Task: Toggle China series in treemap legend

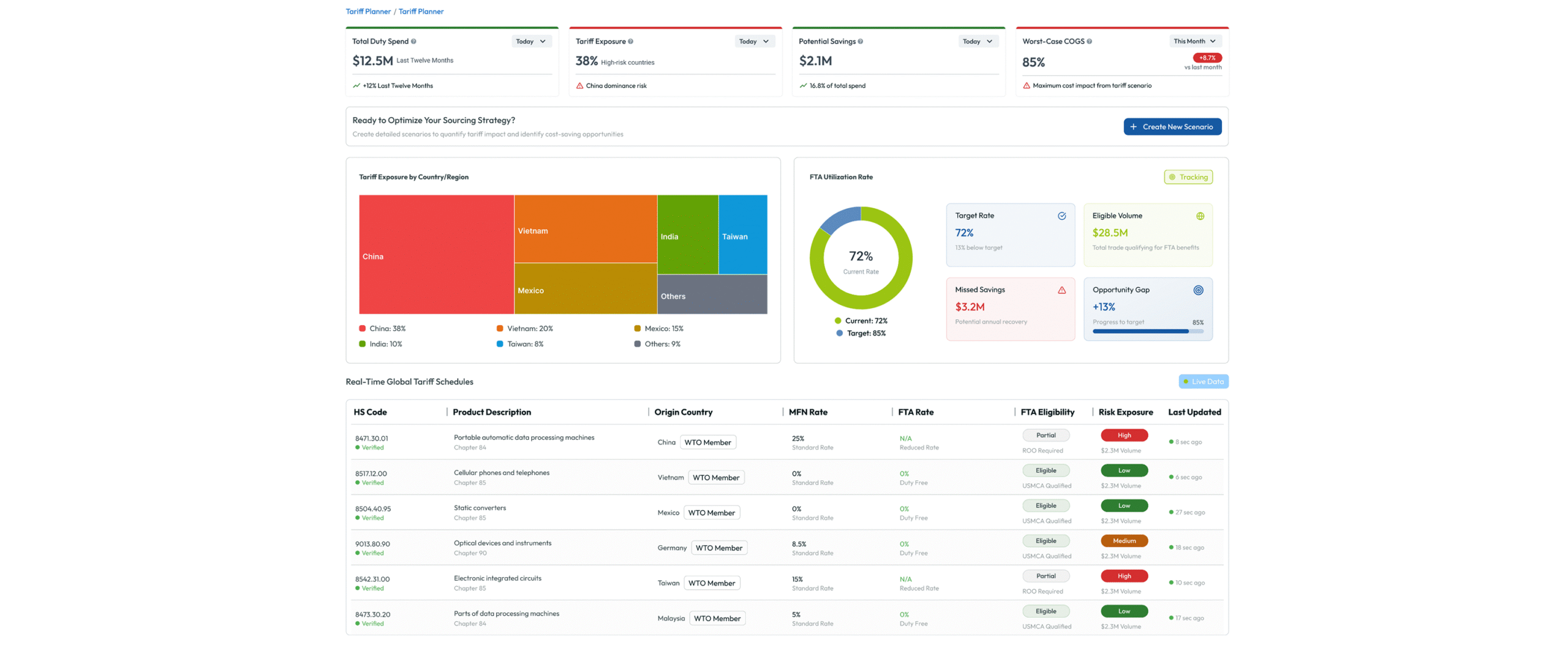Action: click(382, 328)
